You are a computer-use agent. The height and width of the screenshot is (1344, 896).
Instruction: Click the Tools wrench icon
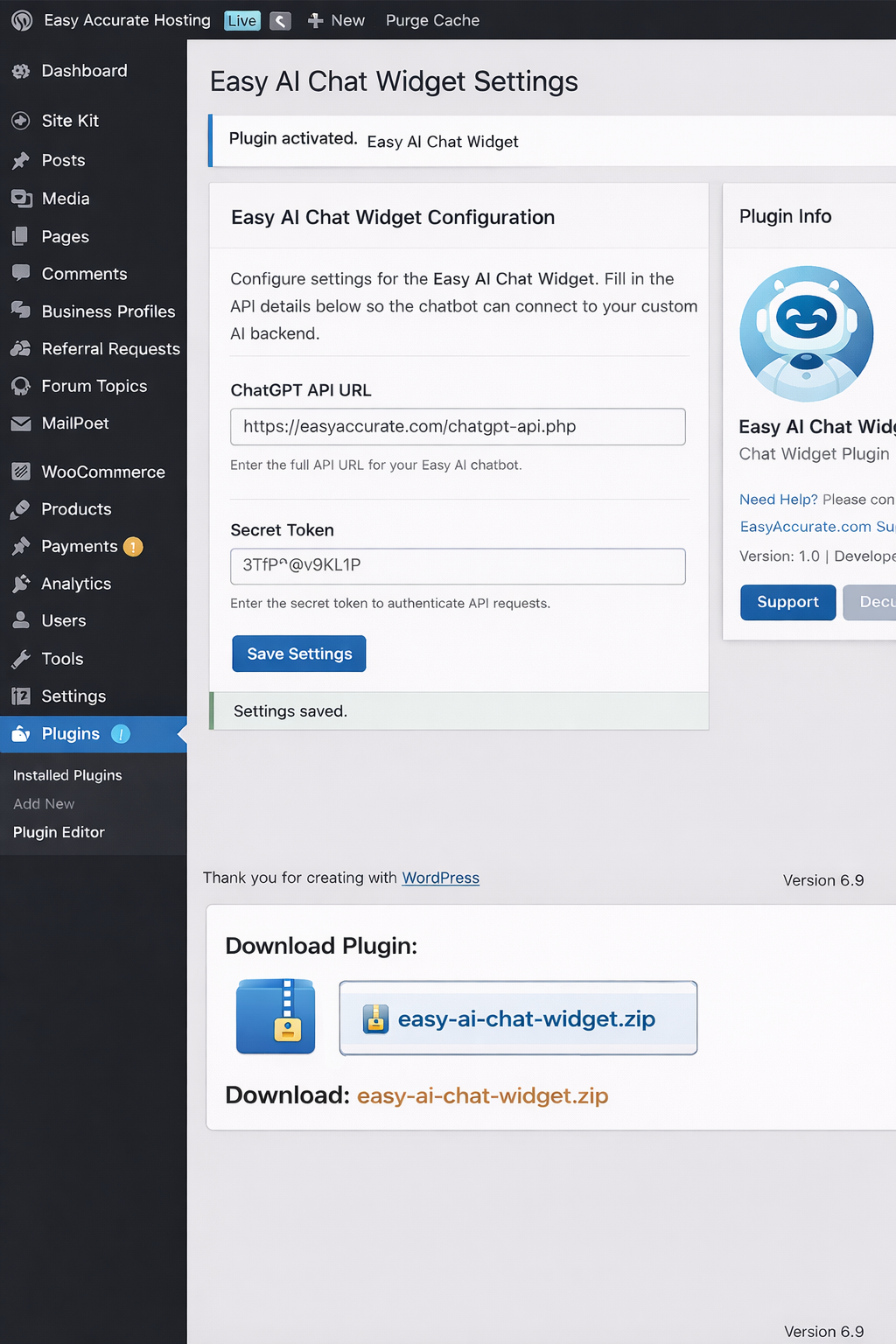pyautogui.click(x=21, y=659)
